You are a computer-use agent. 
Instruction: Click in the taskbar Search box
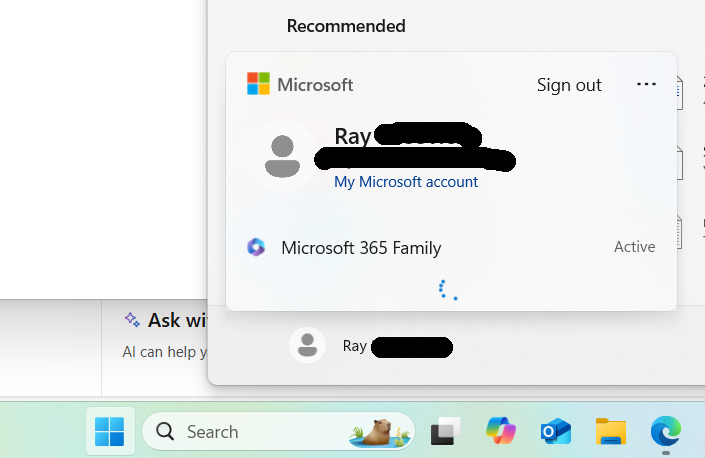(x=278, y=431)
